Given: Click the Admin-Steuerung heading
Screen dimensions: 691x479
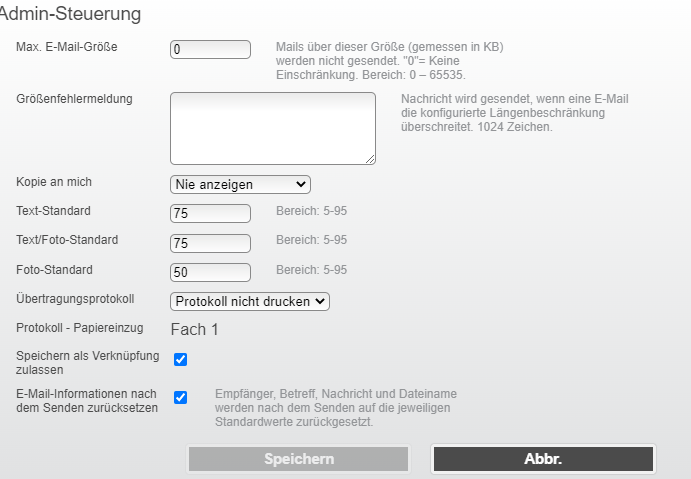Looking at the screenshot, I should point(71,14).
